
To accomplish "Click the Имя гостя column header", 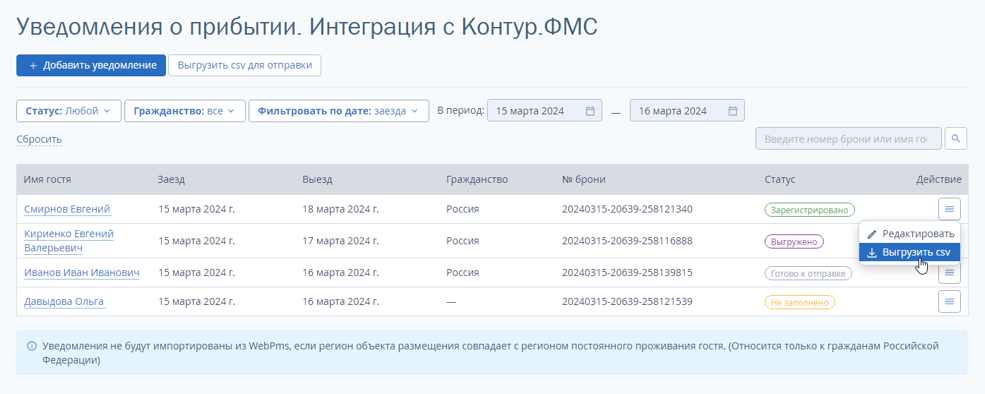I will coord(48,180).
